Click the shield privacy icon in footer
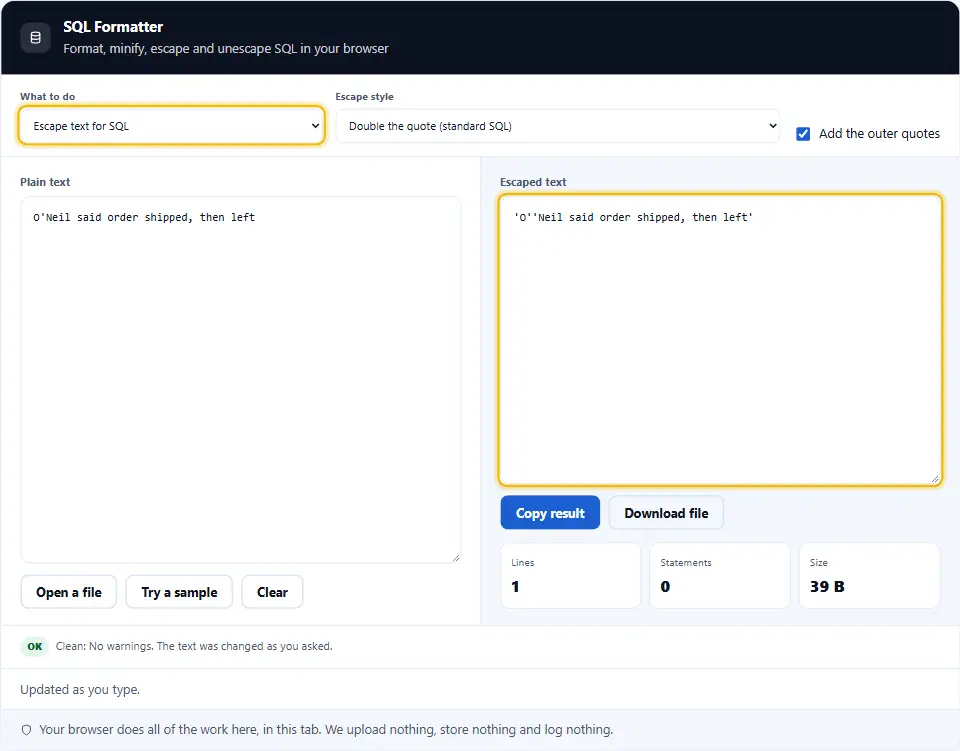 coord(26,730)
